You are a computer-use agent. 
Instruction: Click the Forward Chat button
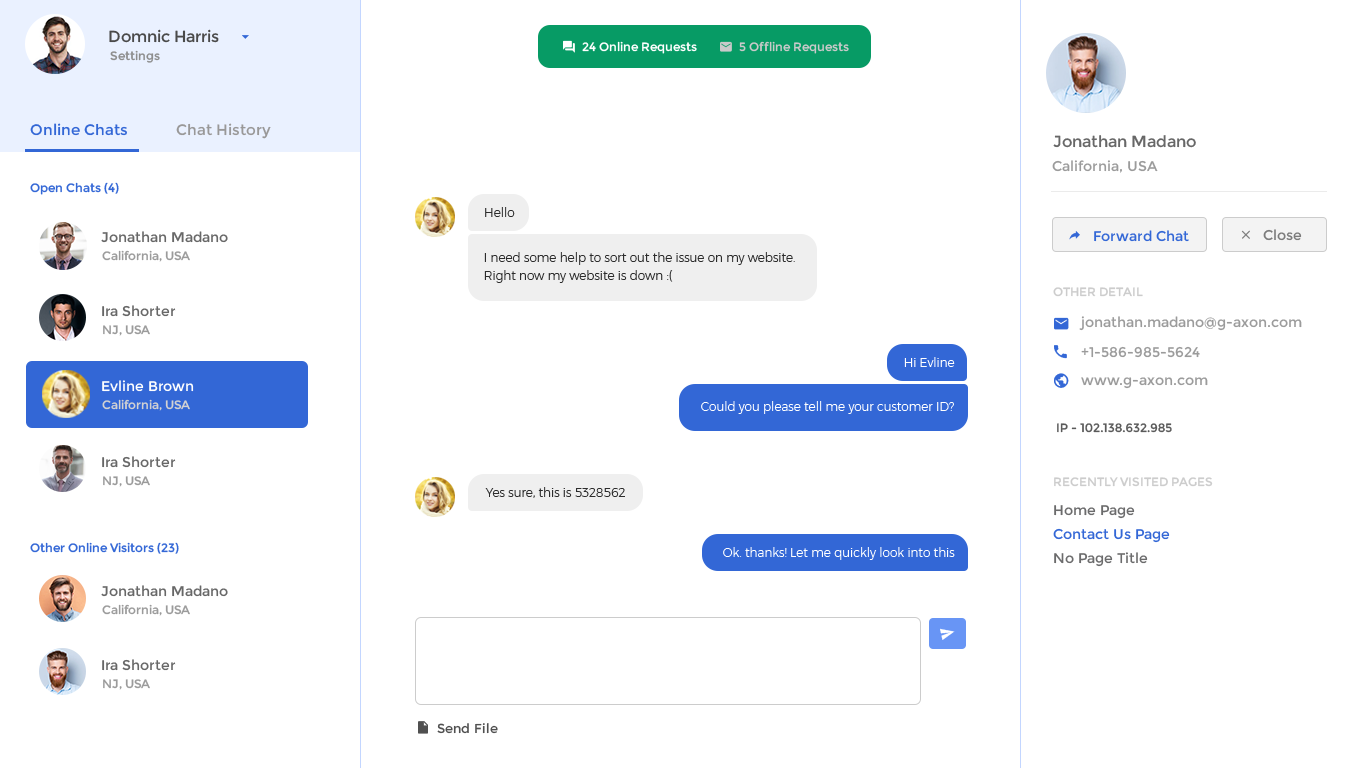tap(1129, 235)
